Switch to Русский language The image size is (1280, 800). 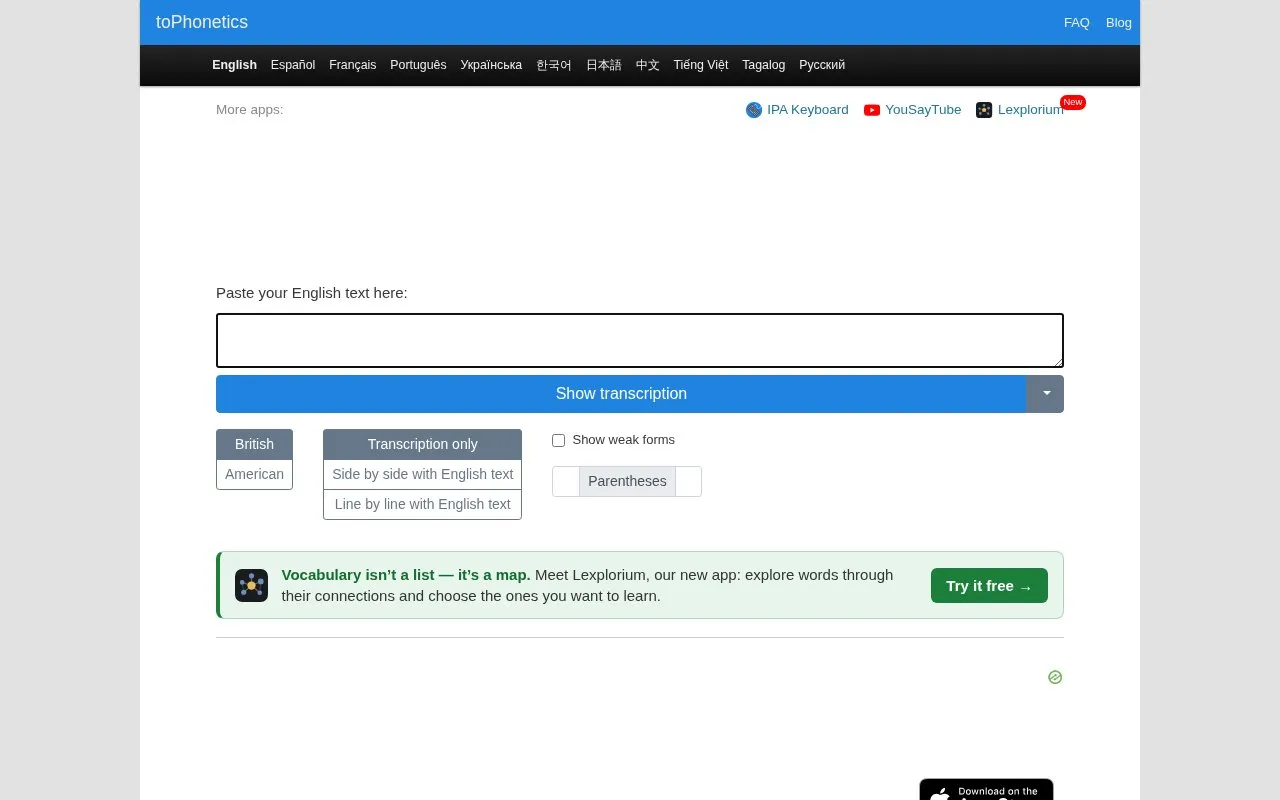coord(822,65)
